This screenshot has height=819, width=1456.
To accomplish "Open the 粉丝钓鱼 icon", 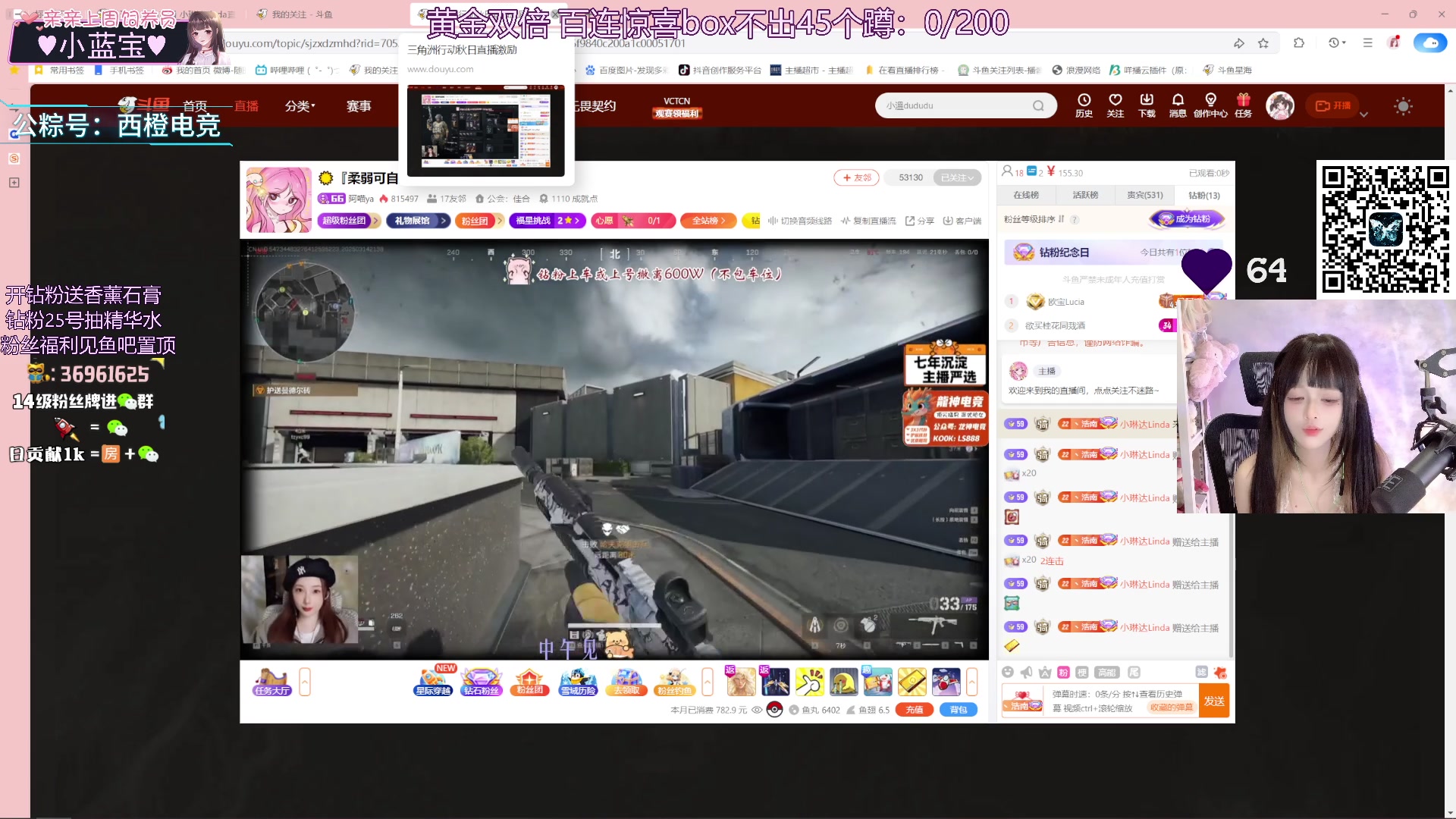I will coord(674,682).
